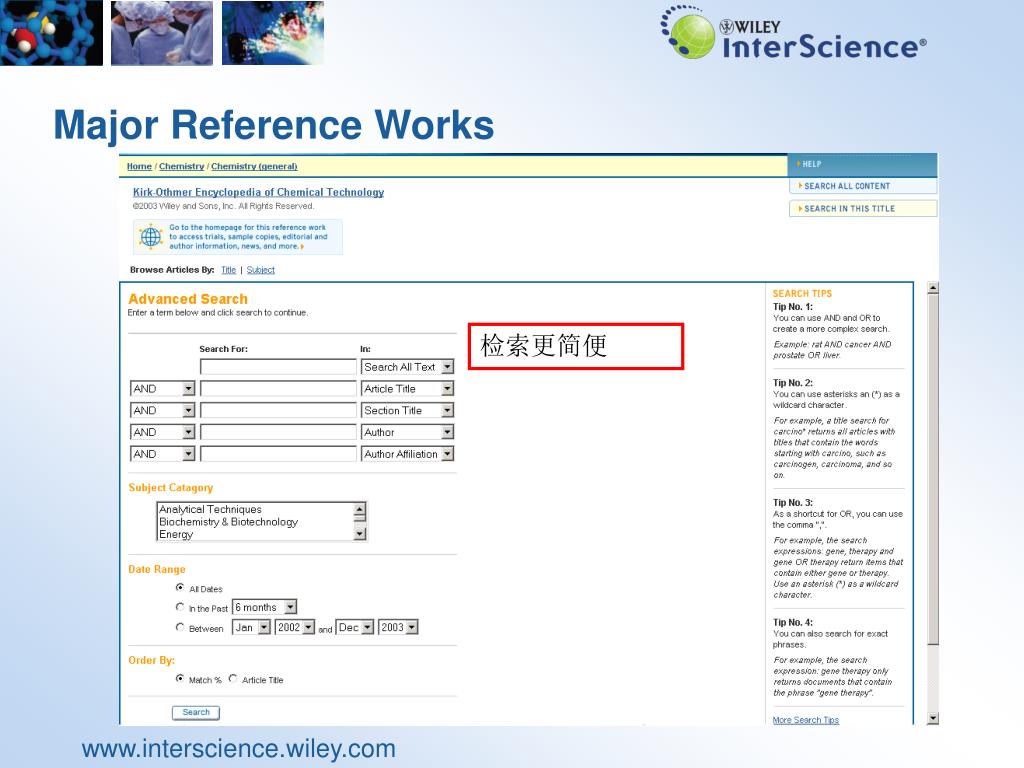
Task: Click the search field beside Author Affiliation
Action: point(278,454)
